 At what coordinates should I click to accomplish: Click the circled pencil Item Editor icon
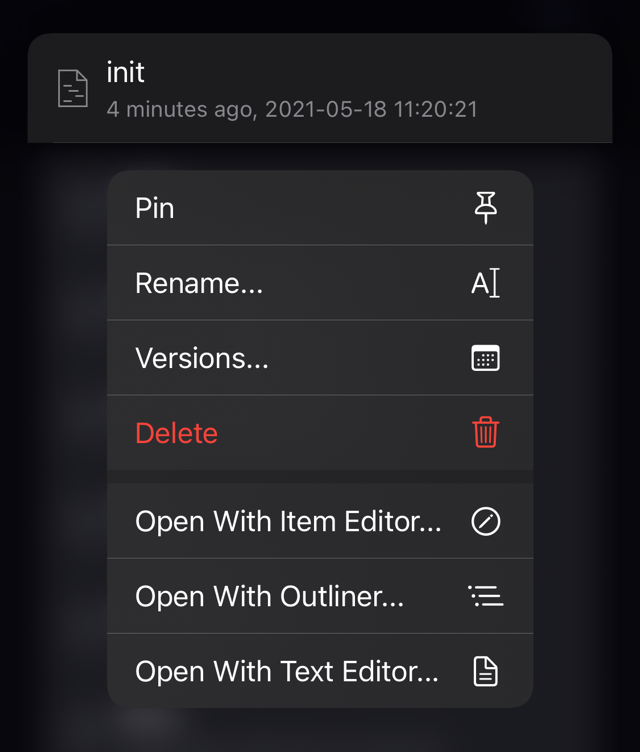tap(486, 521)
